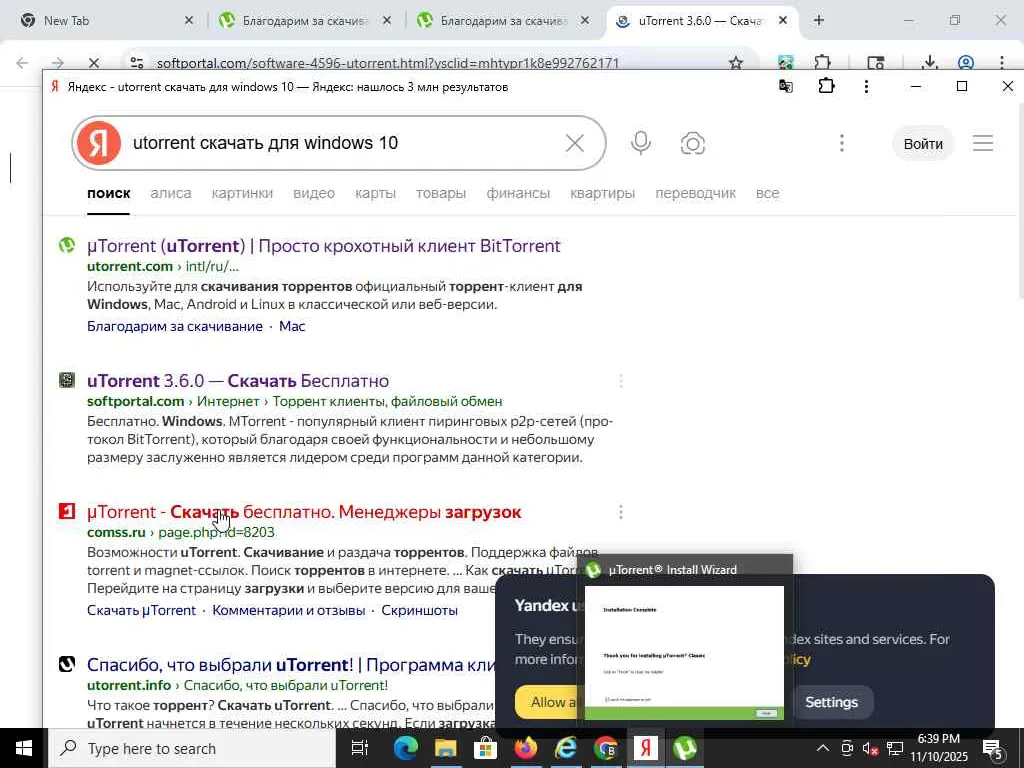Viewport: 1024px width, 768px height.
Task: Open Yandex vertical dots options menu
Action: (x=842, y=143)
